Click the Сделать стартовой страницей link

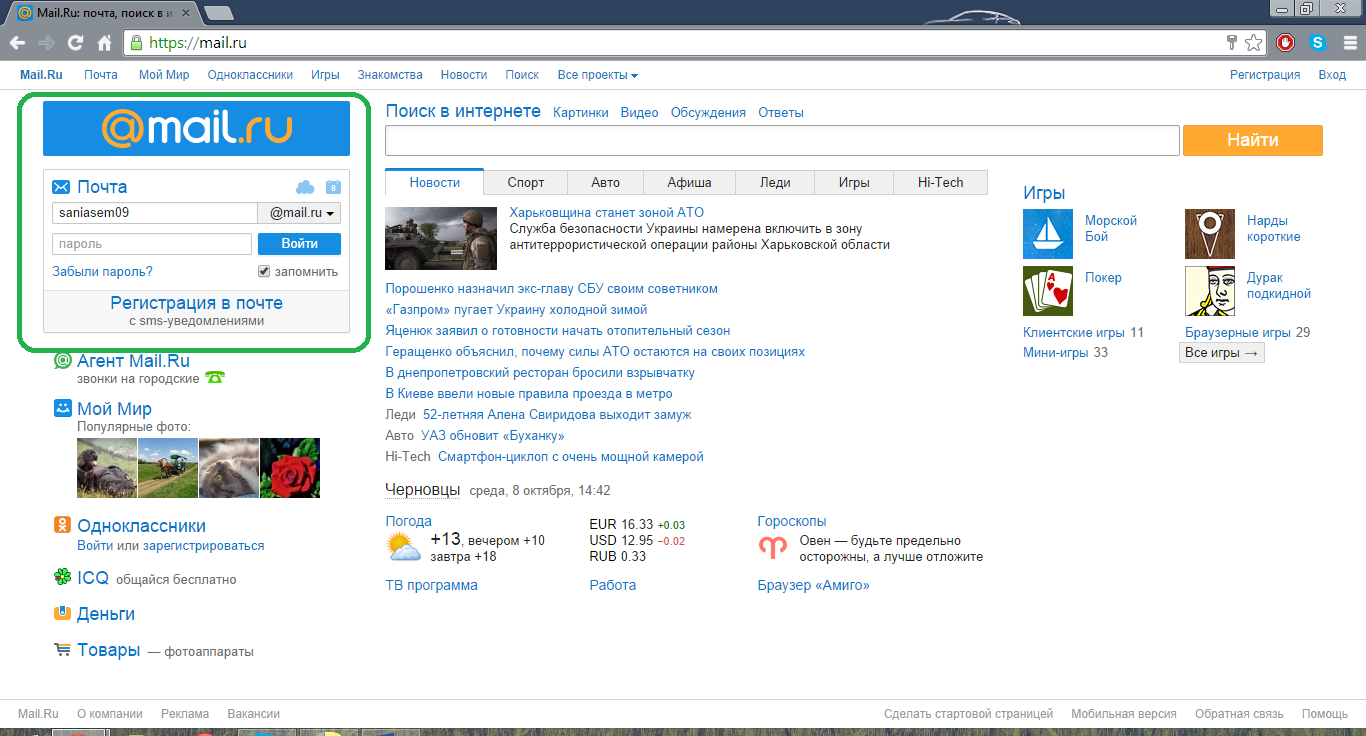click(969, 714)
